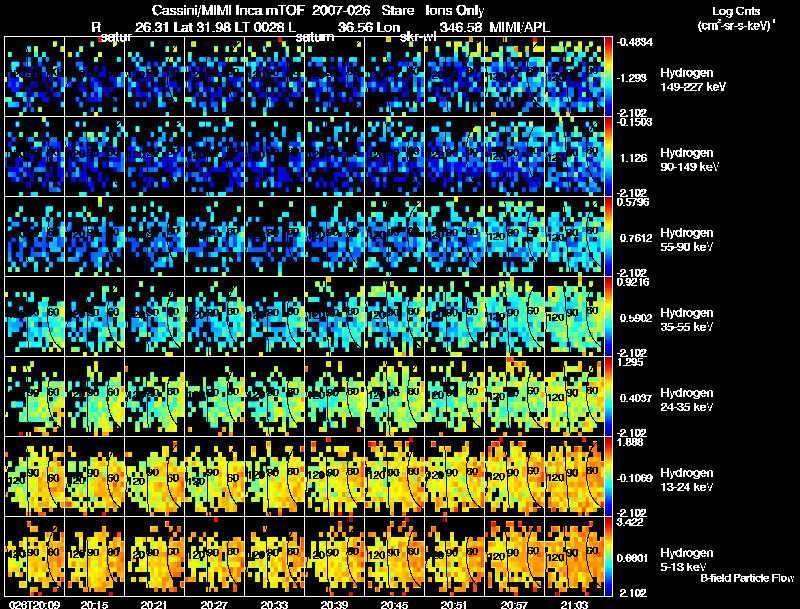This screenshot has height=609, width=800.
Task: Open the 5-13 keV panel at 026T20:09
Action: [x=35, y=557]
